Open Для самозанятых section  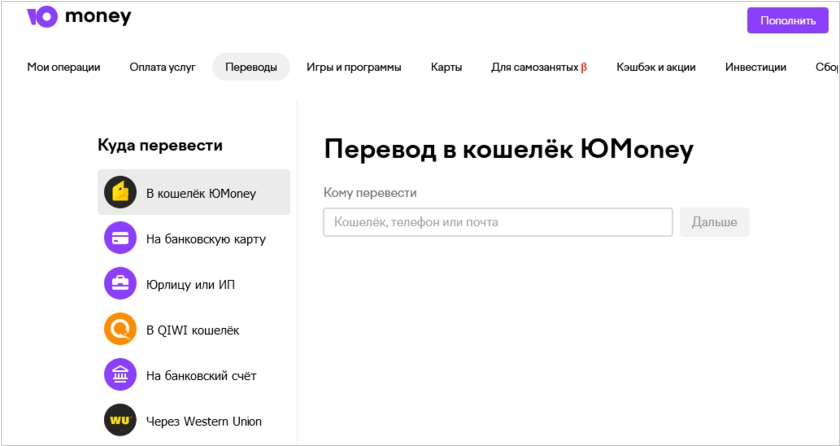coord(539,67)
